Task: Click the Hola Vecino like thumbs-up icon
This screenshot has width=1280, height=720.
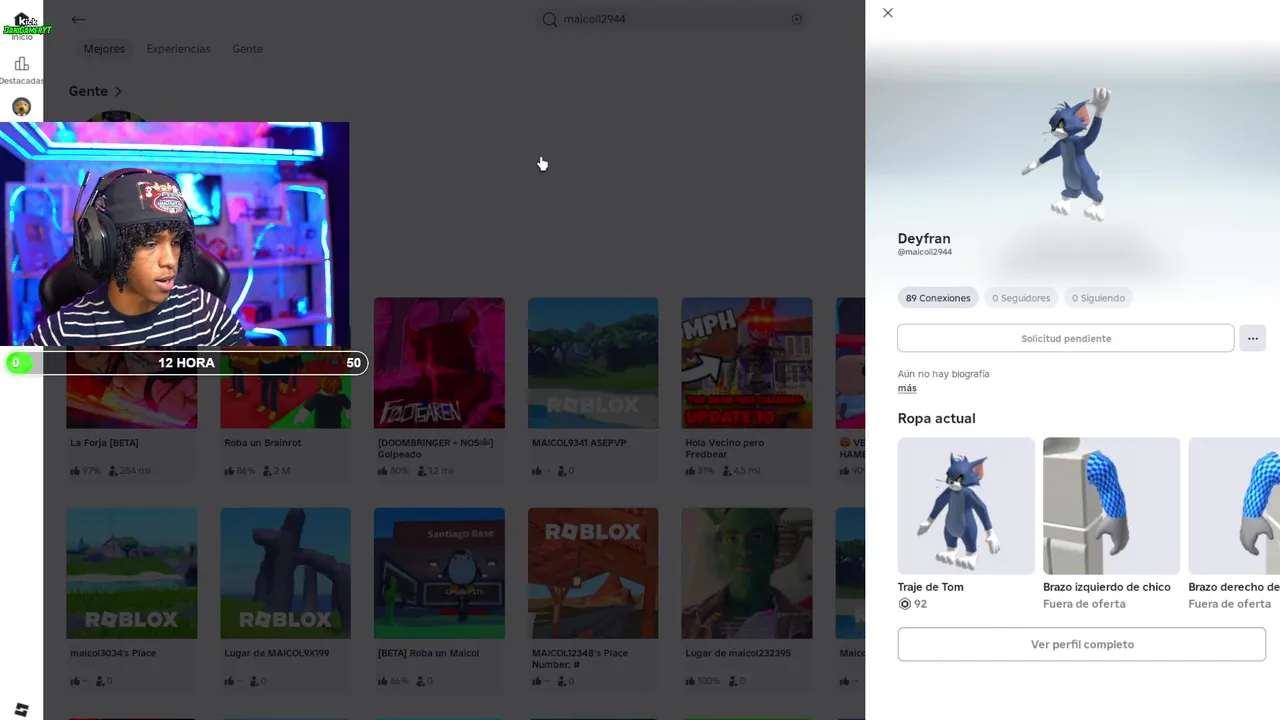Action: pyautogui.click(x=690, y=471)
